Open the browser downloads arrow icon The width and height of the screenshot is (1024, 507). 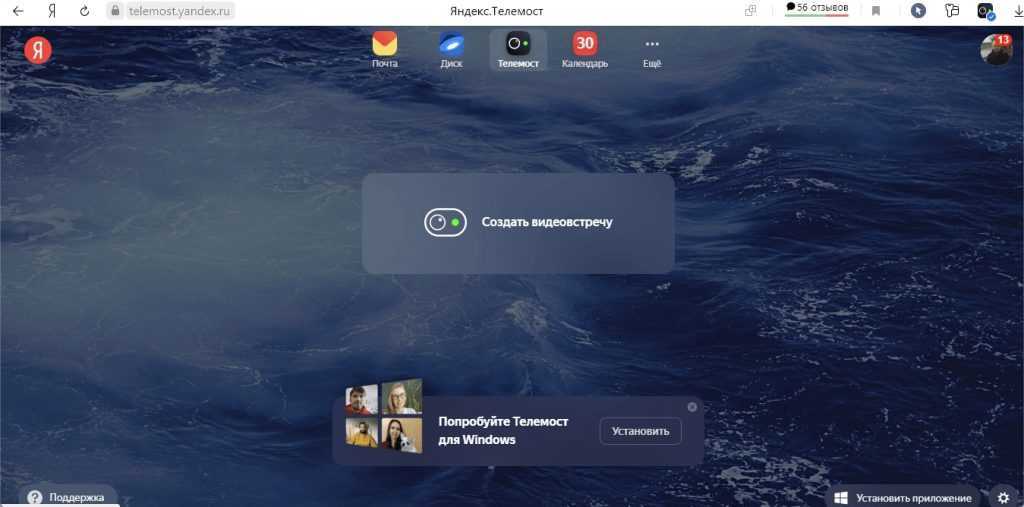coord(1018,11)
